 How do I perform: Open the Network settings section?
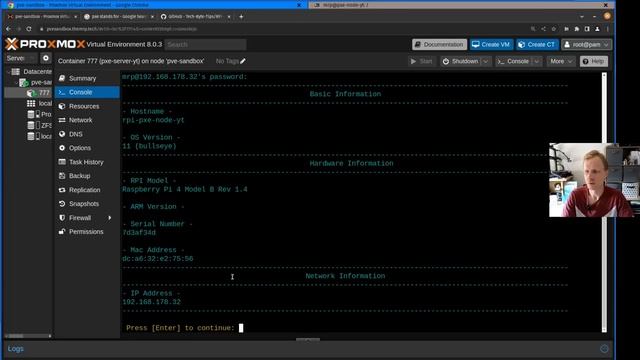87,120
